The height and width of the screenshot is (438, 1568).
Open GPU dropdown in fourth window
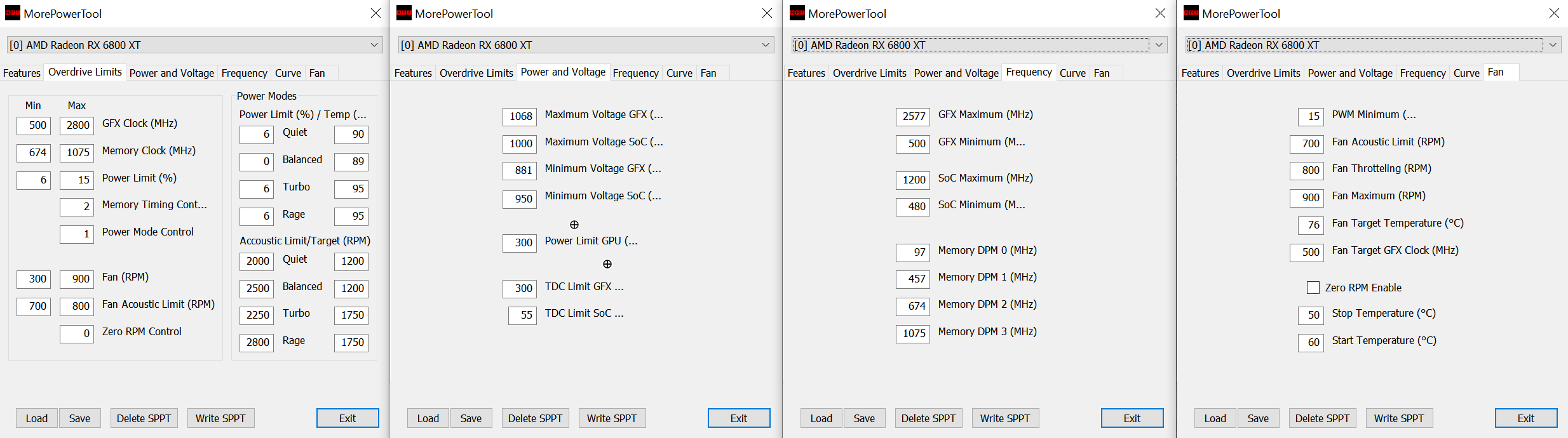(x=1373, y=45)
